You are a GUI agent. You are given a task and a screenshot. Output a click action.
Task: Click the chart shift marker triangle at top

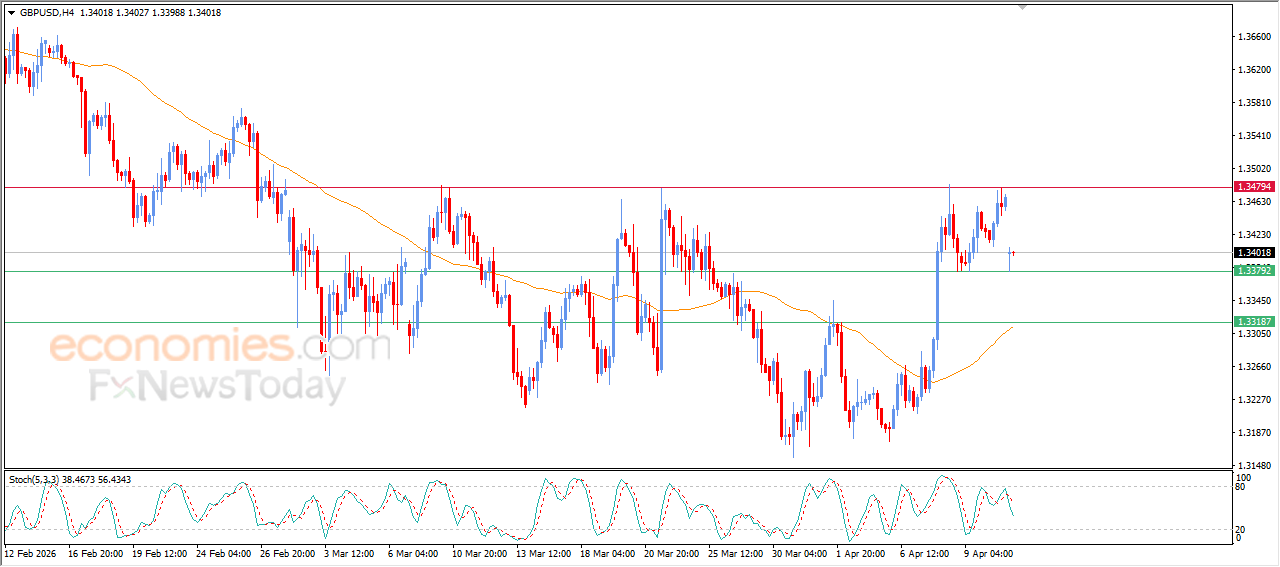(x=1022, y=7)
